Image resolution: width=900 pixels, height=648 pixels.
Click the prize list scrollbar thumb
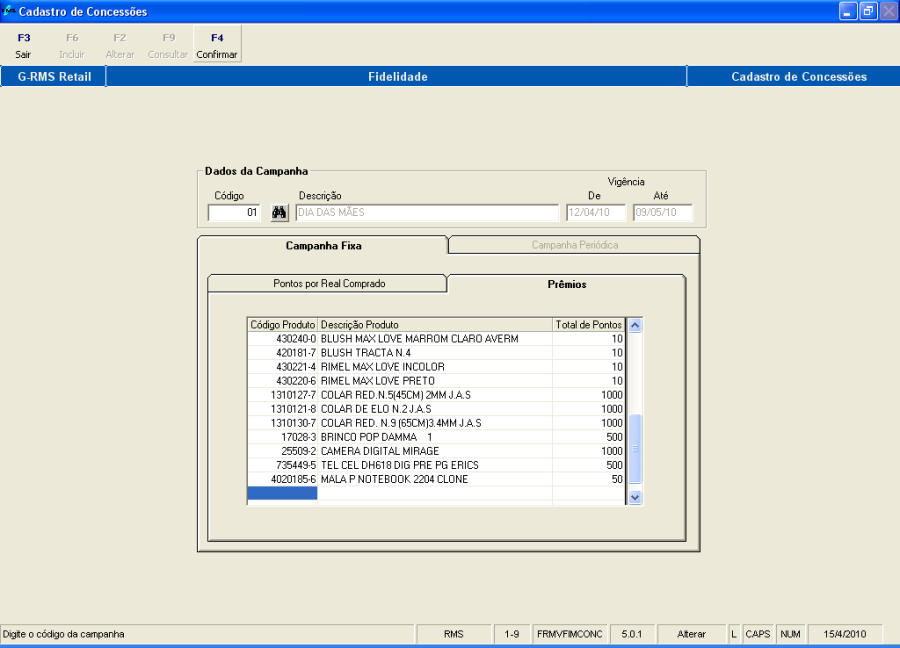pos(635,448)
